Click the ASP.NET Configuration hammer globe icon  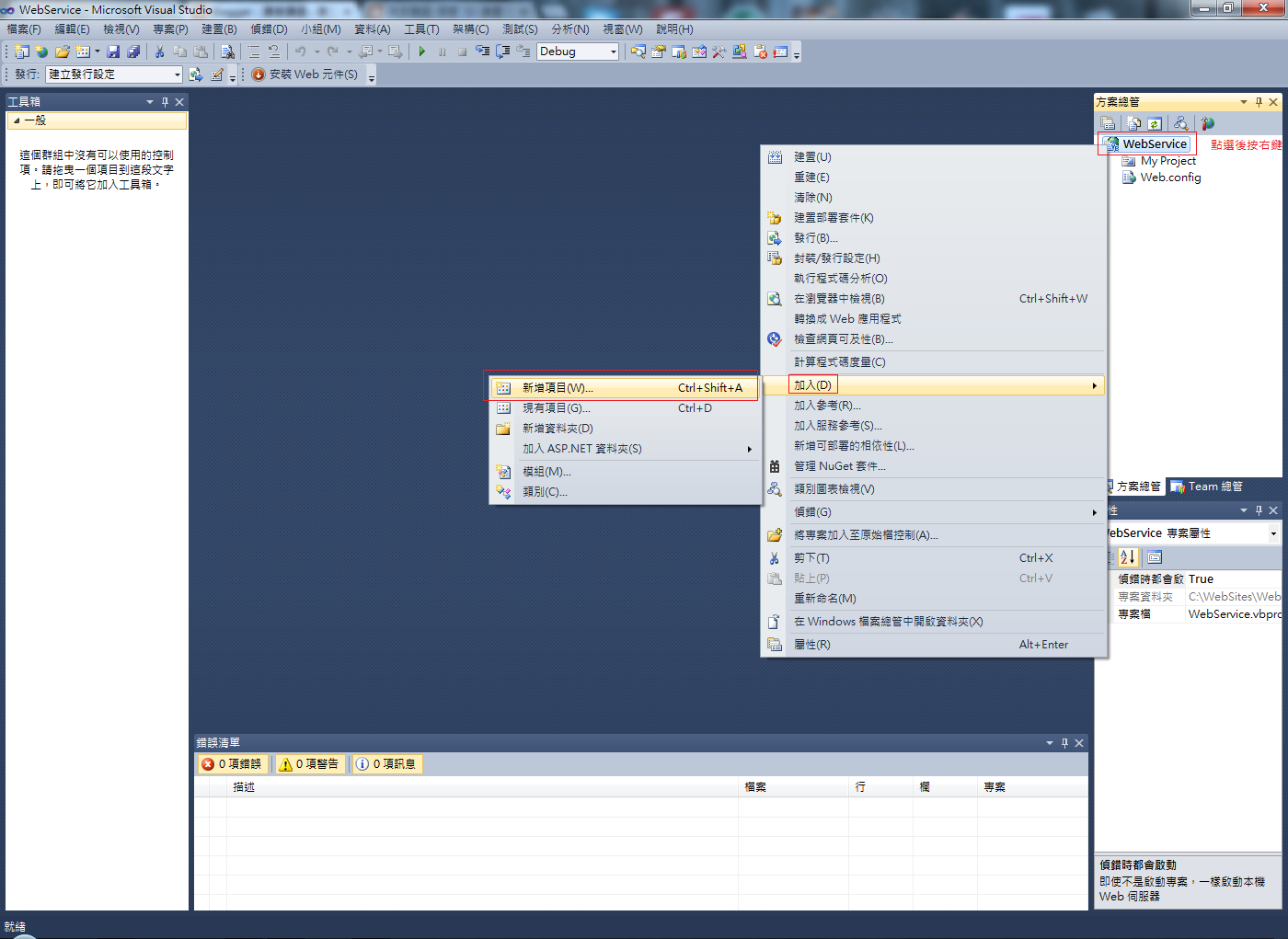click(1207, 123)
